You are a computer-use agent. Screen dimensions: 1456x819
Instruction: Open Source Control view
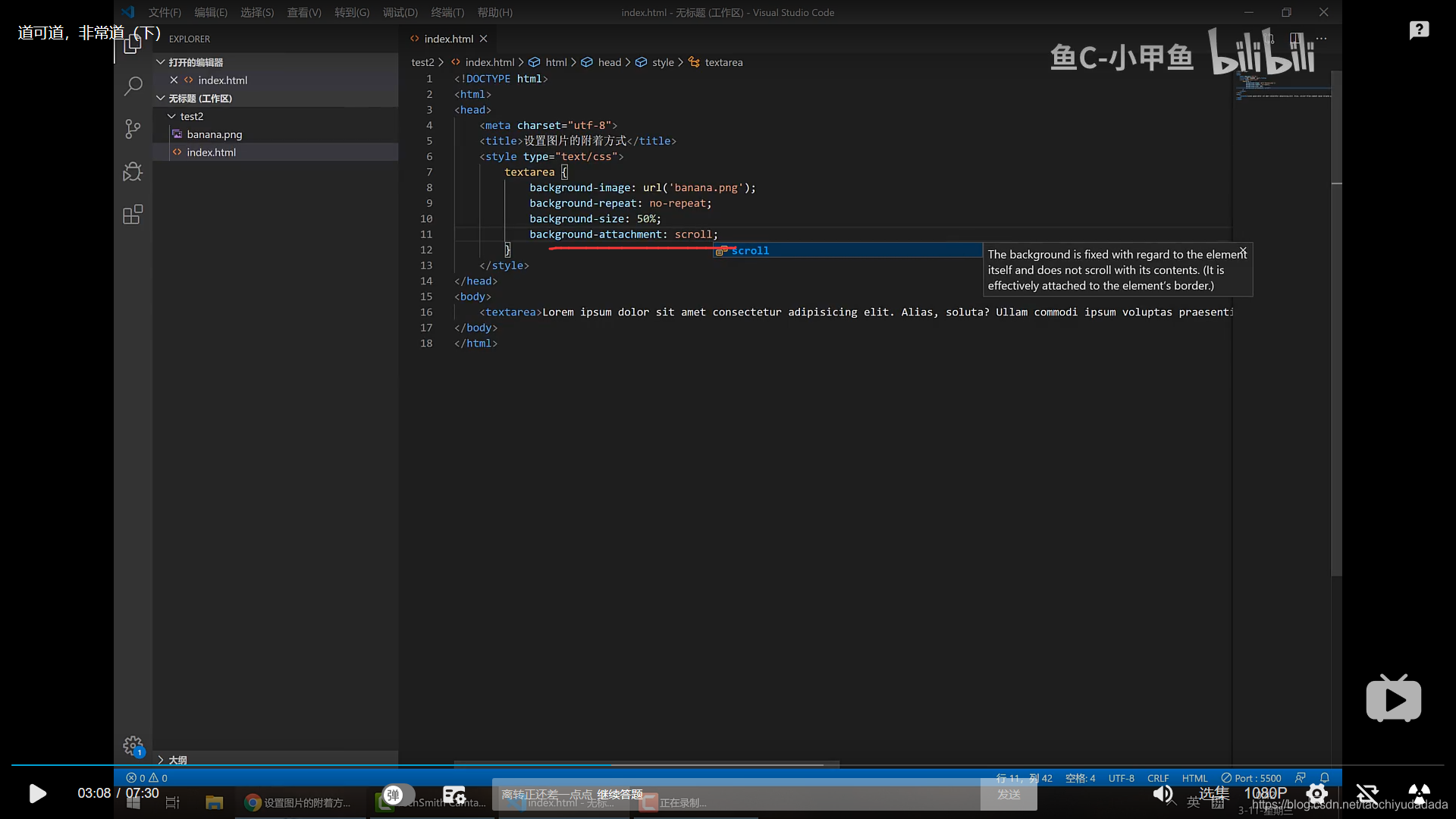[x=133, y=129]
